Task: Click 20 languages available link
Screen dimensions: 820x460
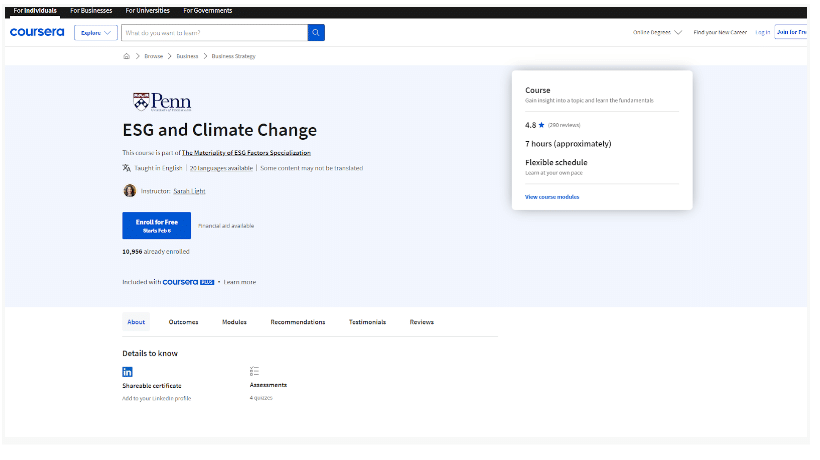Action: (x=221, y=168)
